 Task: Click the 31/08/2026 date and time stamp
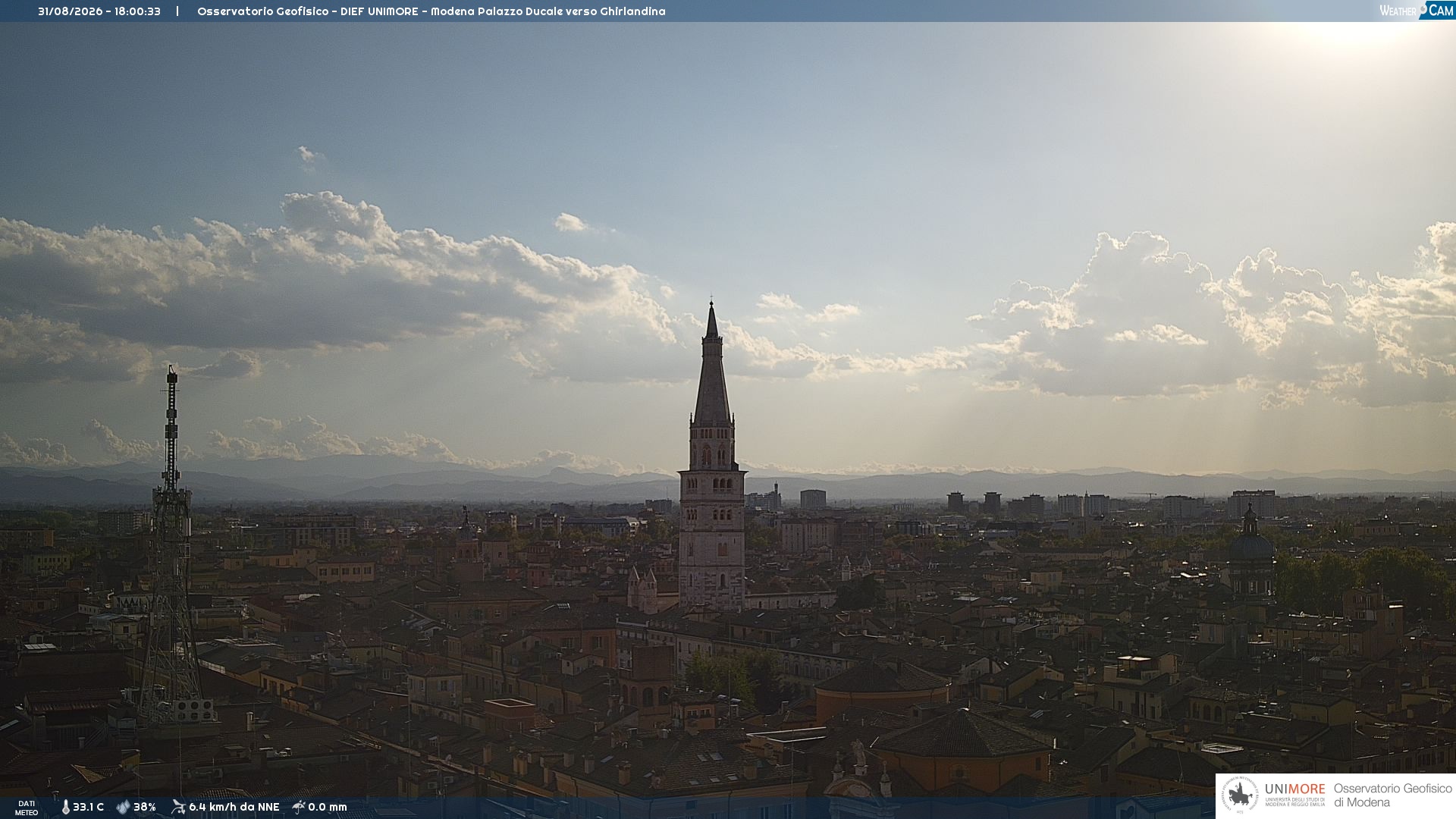tap(99, 11)
